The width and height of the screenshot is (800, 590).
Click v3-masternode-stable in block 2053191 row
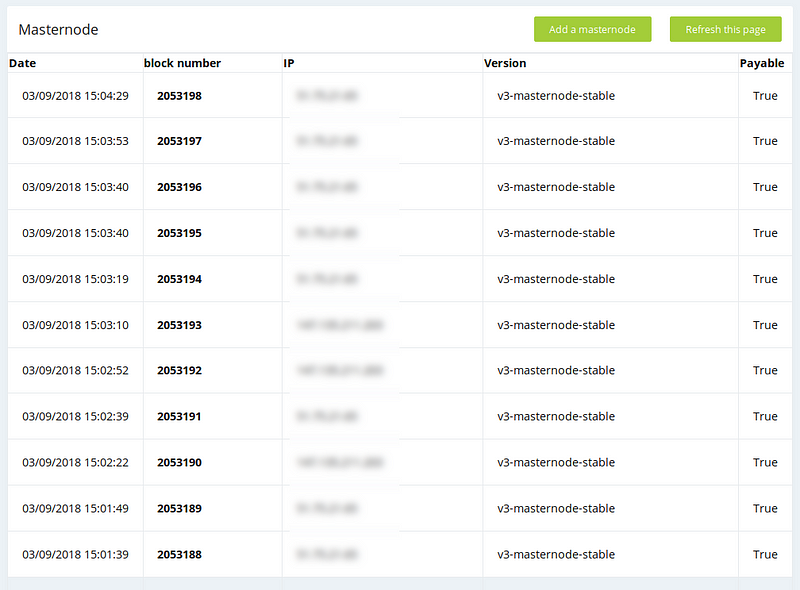click(x=556, y=416)
